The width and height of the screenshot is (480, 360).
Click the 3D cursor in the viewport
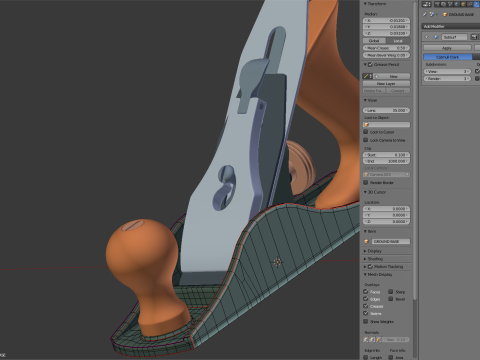click(x=277, y=263)
